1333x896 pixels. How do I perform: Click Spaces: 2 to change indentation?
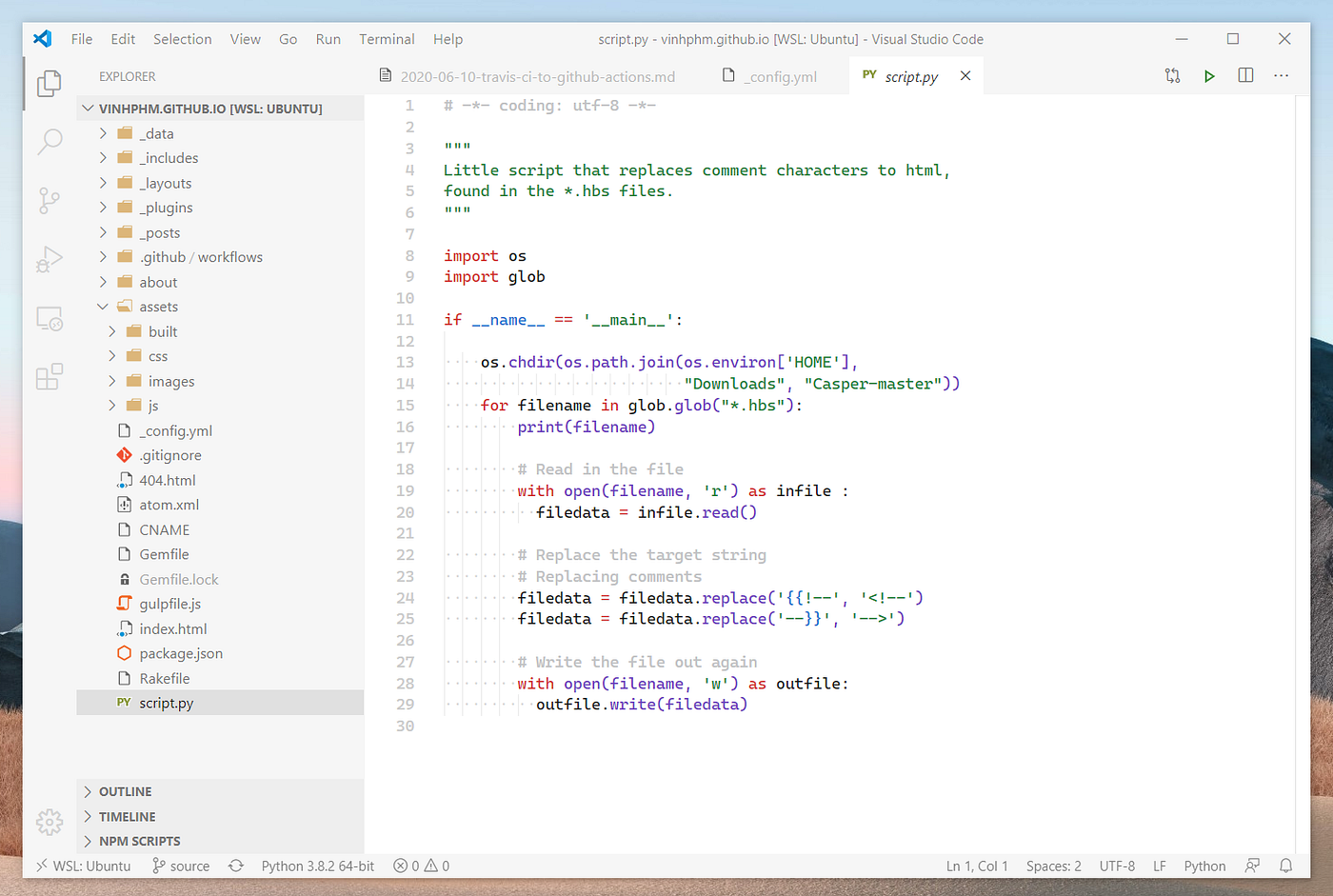click(1053, 866)
